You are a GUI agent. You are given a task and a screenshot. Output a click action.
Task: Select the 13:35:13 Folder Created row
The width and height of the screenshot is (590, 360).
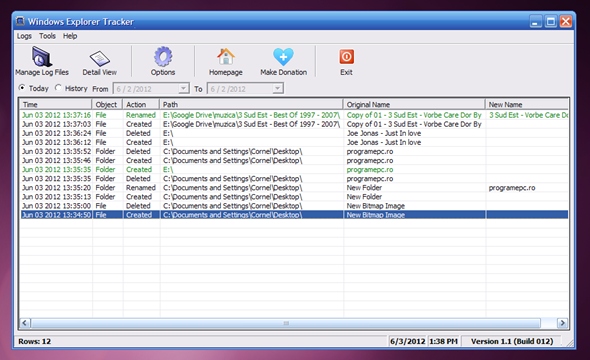(294, 196)
